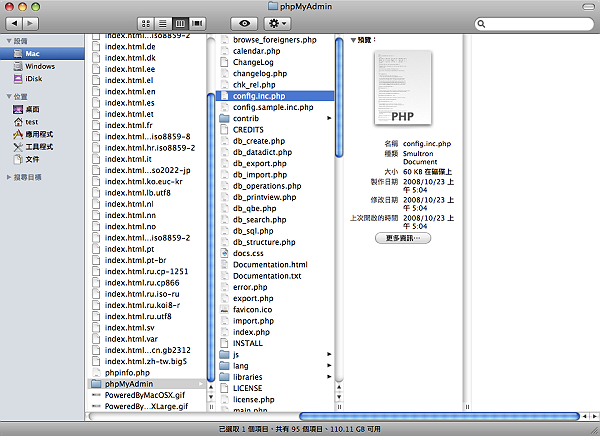Select the docs.css file
This screenshot has width=600, height=436.
(275, 253)
